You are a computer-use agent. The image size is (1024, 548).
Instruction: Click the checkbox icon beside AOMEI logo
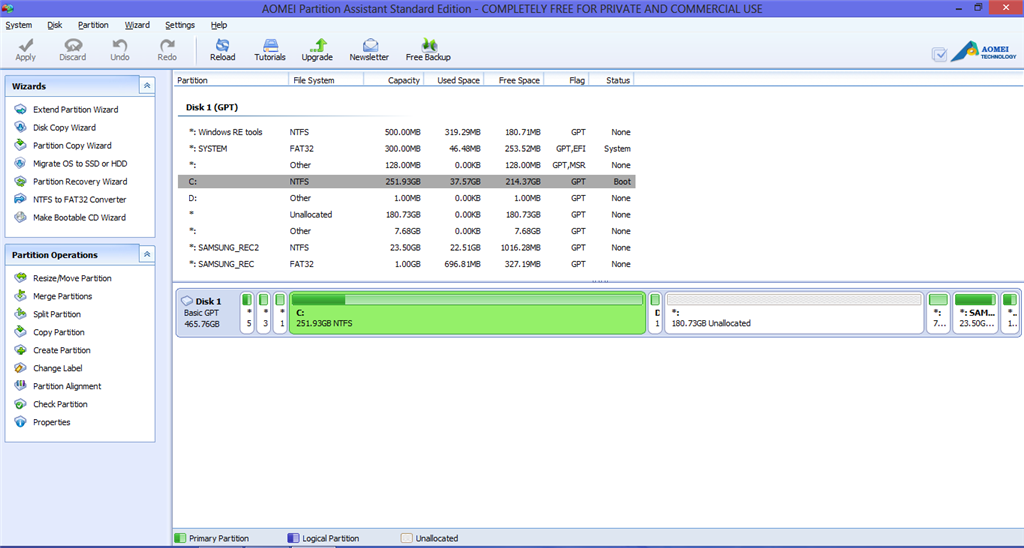click(939, 55)
